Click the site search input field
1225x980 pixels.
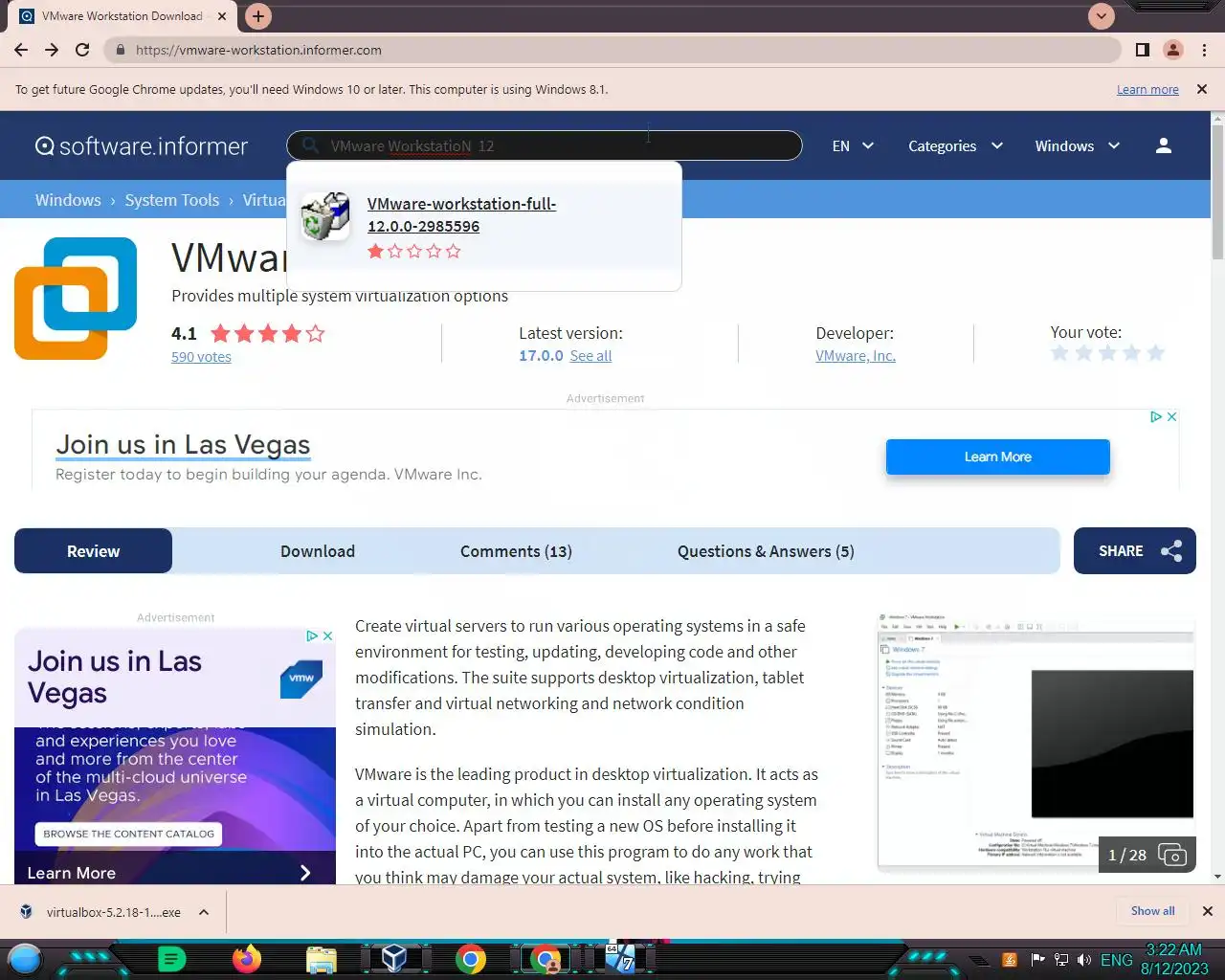544,145
